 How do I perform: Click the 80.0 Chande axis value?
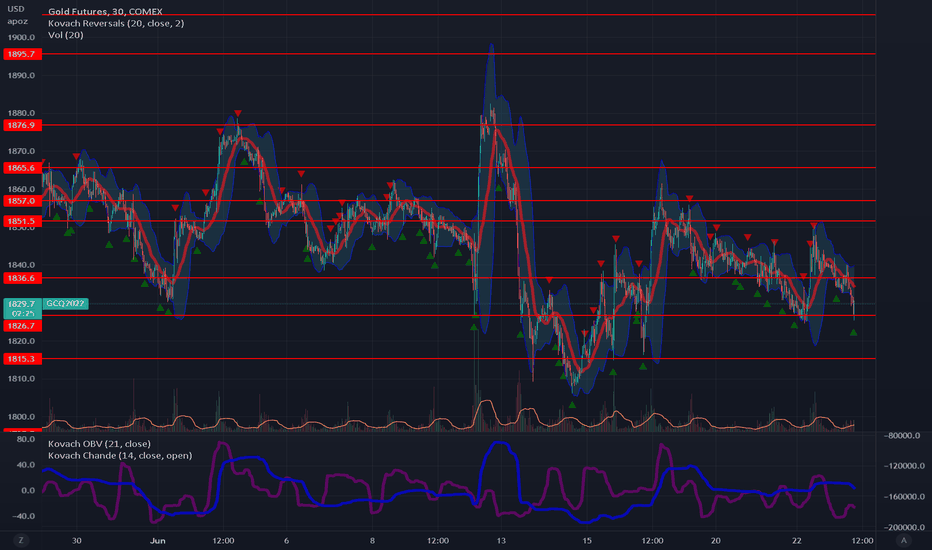click(x=26, y=439)
